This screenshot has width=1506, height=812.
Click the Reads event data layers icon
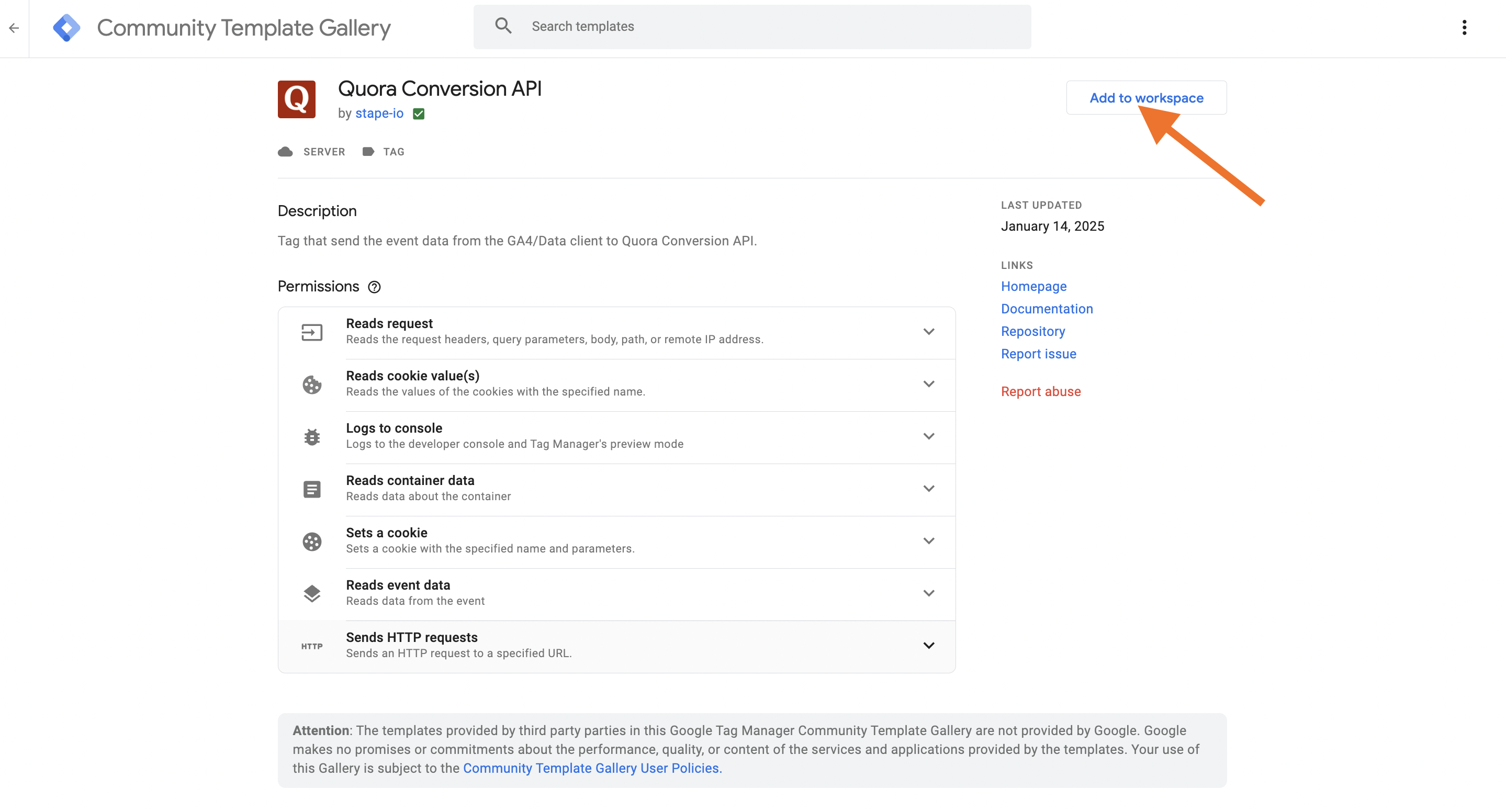[311, 593]
